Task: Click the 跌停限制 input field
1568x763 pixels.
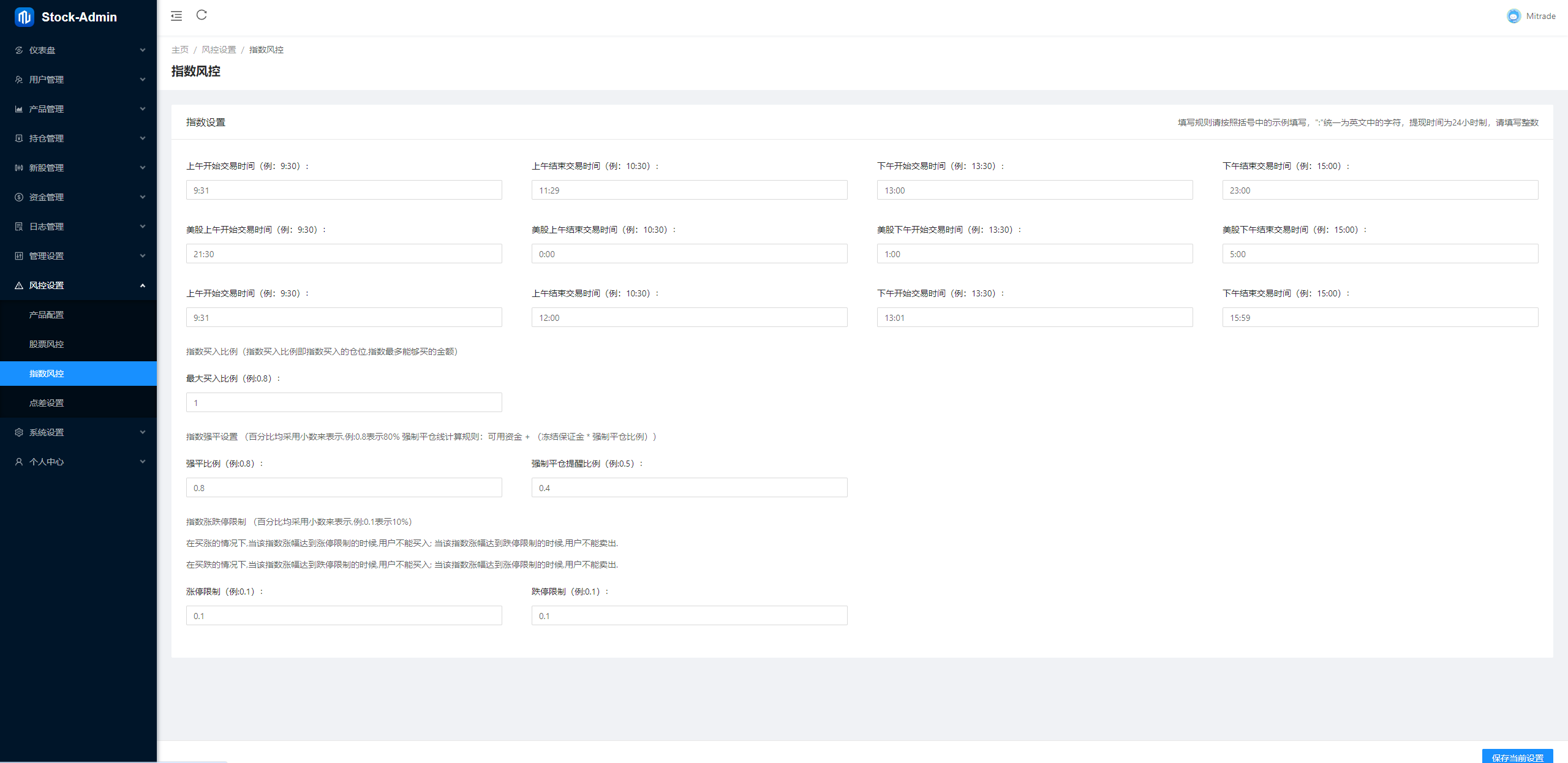Action: click(x=689, y=615)
